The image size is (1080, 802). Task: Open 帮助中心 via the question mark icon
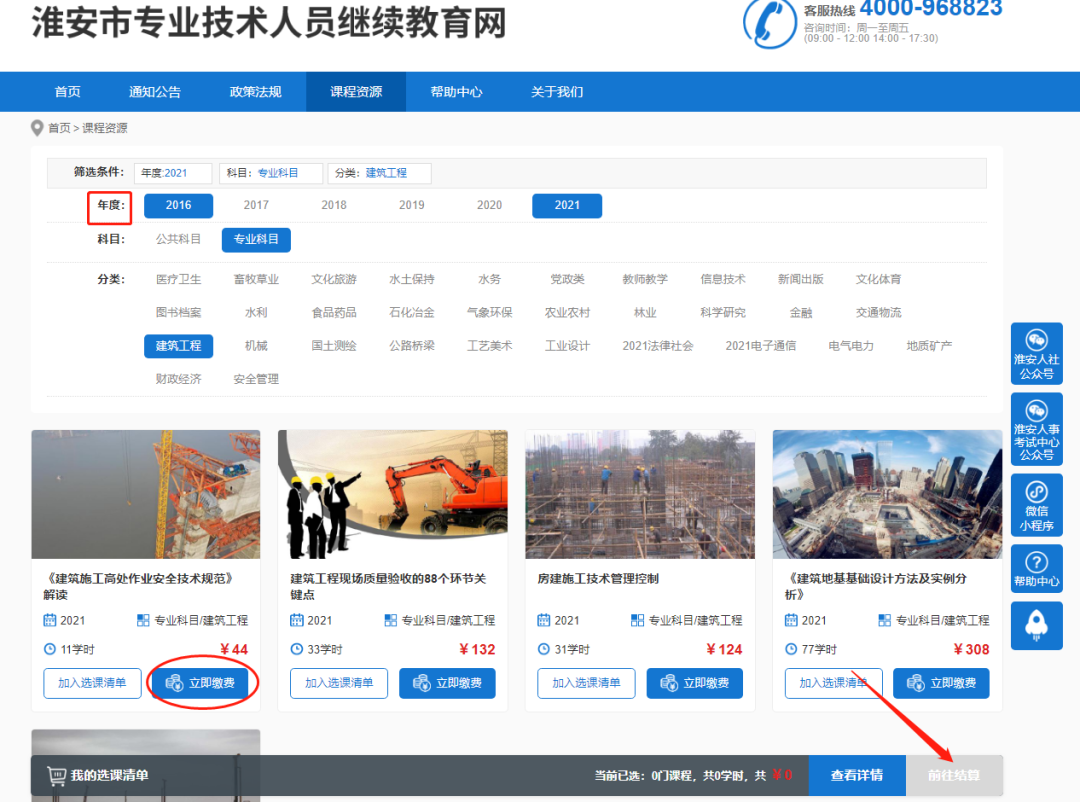(x=1037, y=566)
